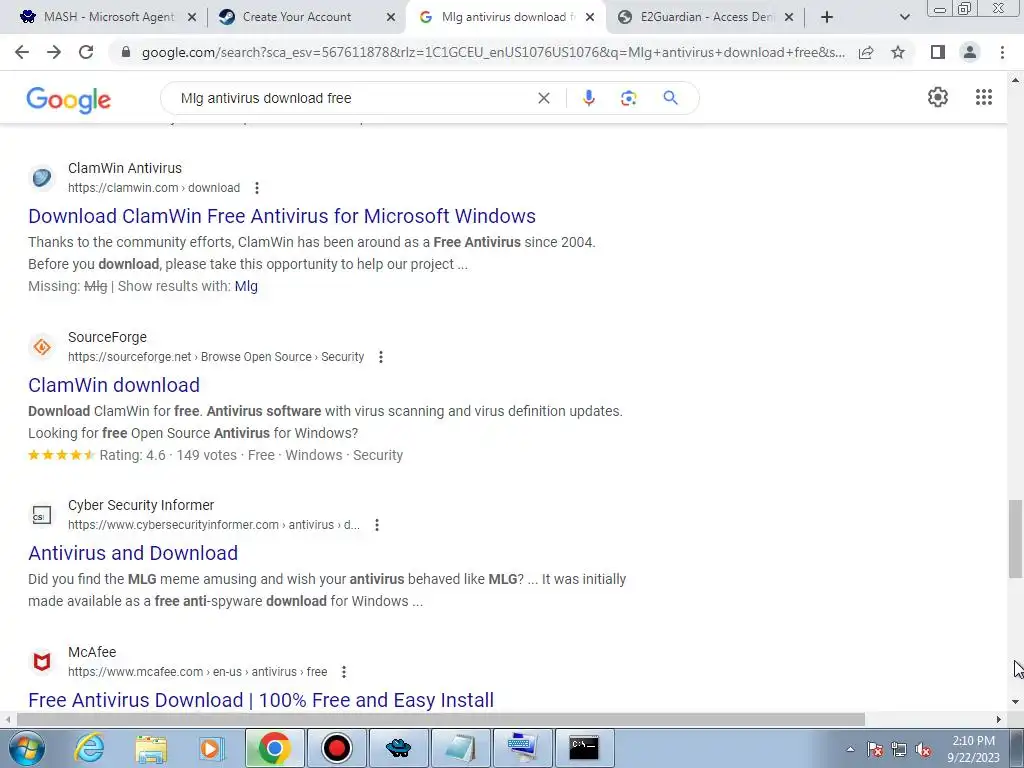Start voice search with the microphone

click(x=588, y=98)
